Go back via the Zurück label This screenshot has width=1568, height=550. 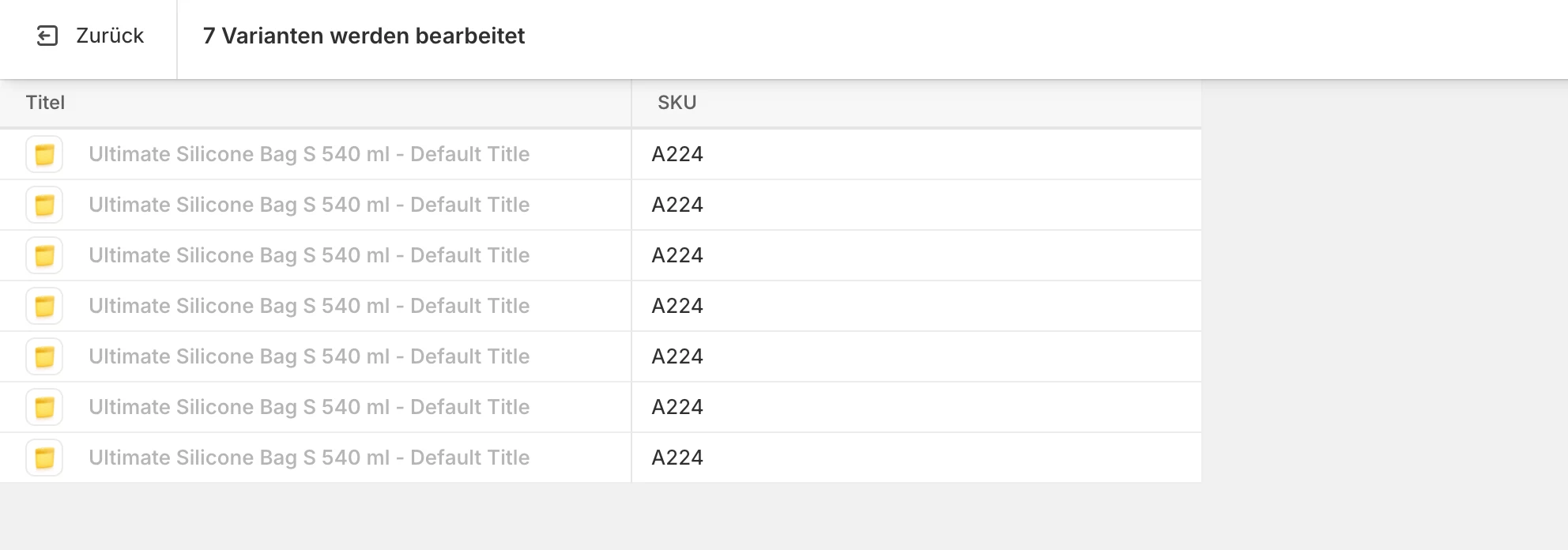(x=110, y=36)
